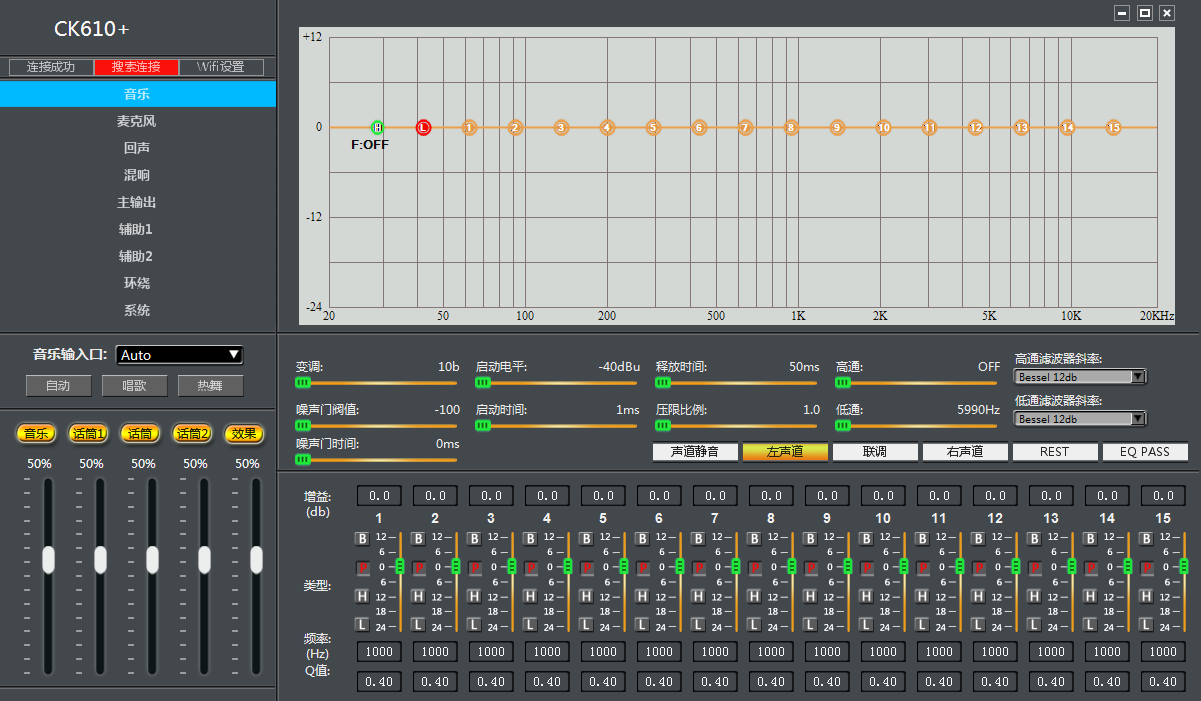The height and width of the screenshot is (701, 1201).
Task: Toggle the 效果 yellow channel button
Action: point(244,433)
